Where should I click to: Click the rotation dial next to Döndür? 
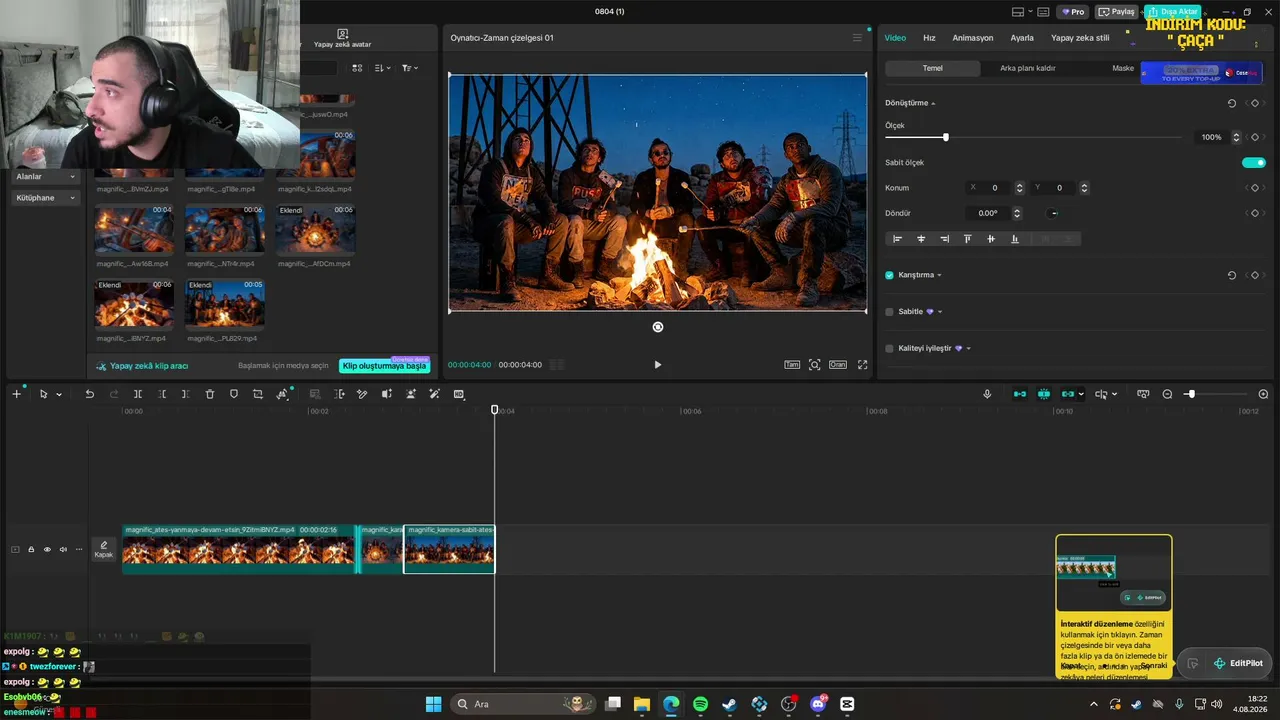pyautogui.click(x=1053, y=213)
